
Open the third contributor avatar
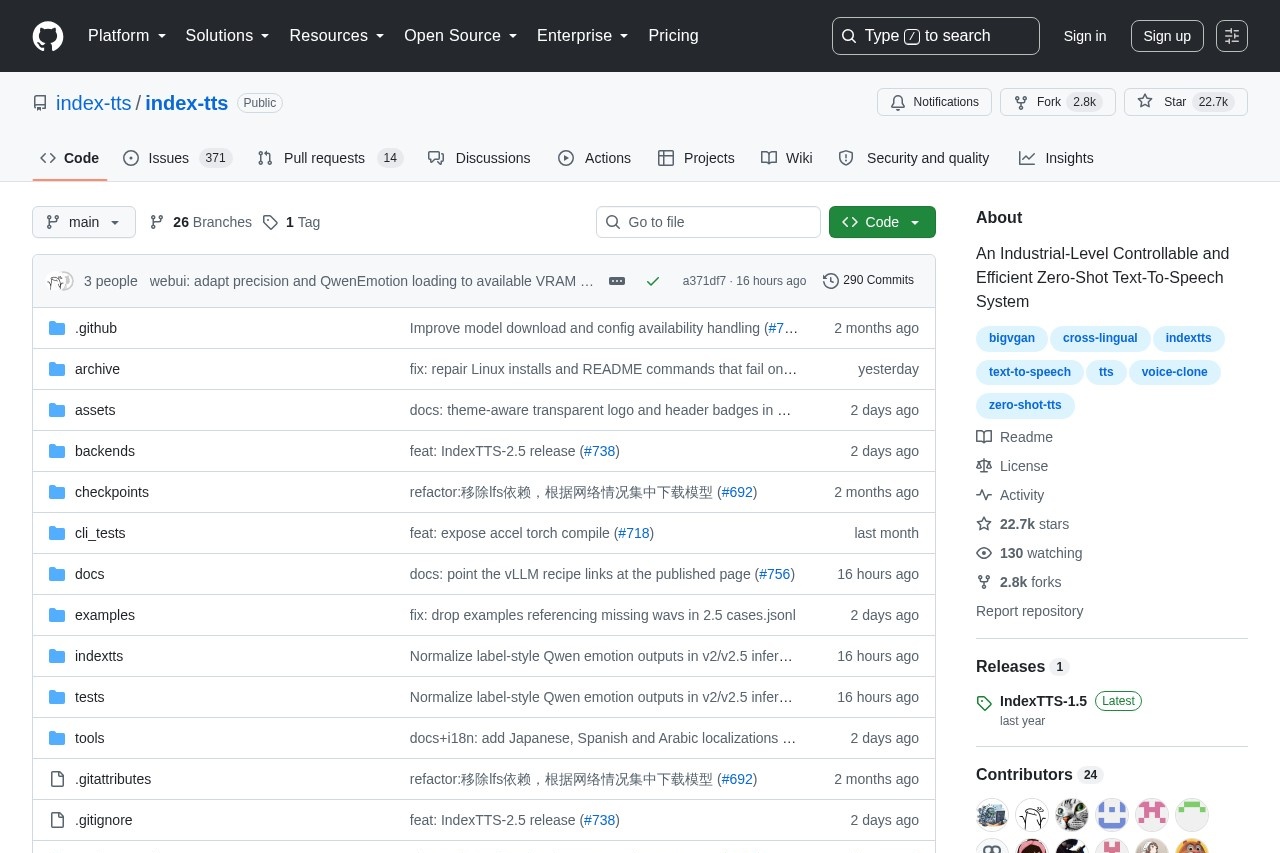[1072, 815]
